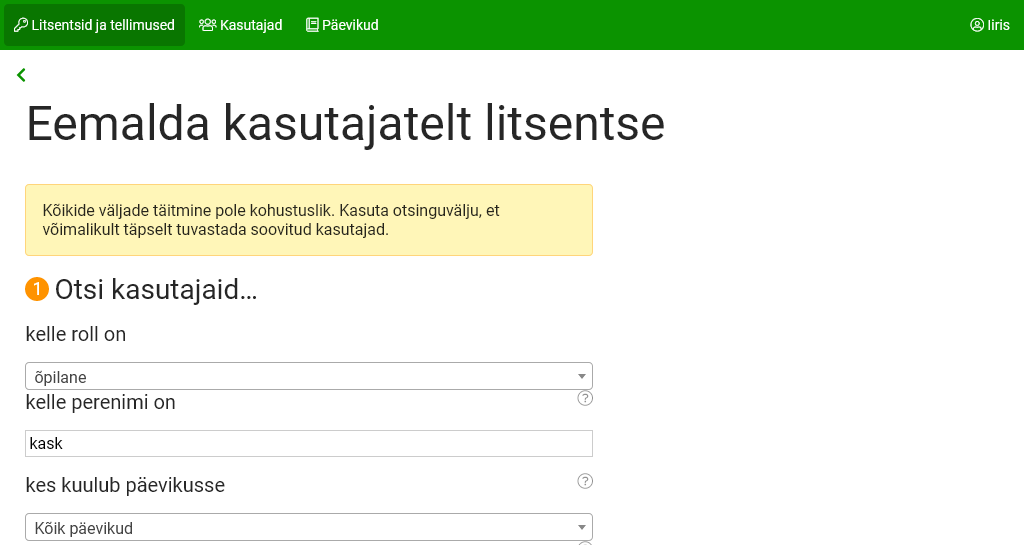Go back using the green chevron arrow
The height and width of the screenshot is (545, 1024).
pos(21,75)
